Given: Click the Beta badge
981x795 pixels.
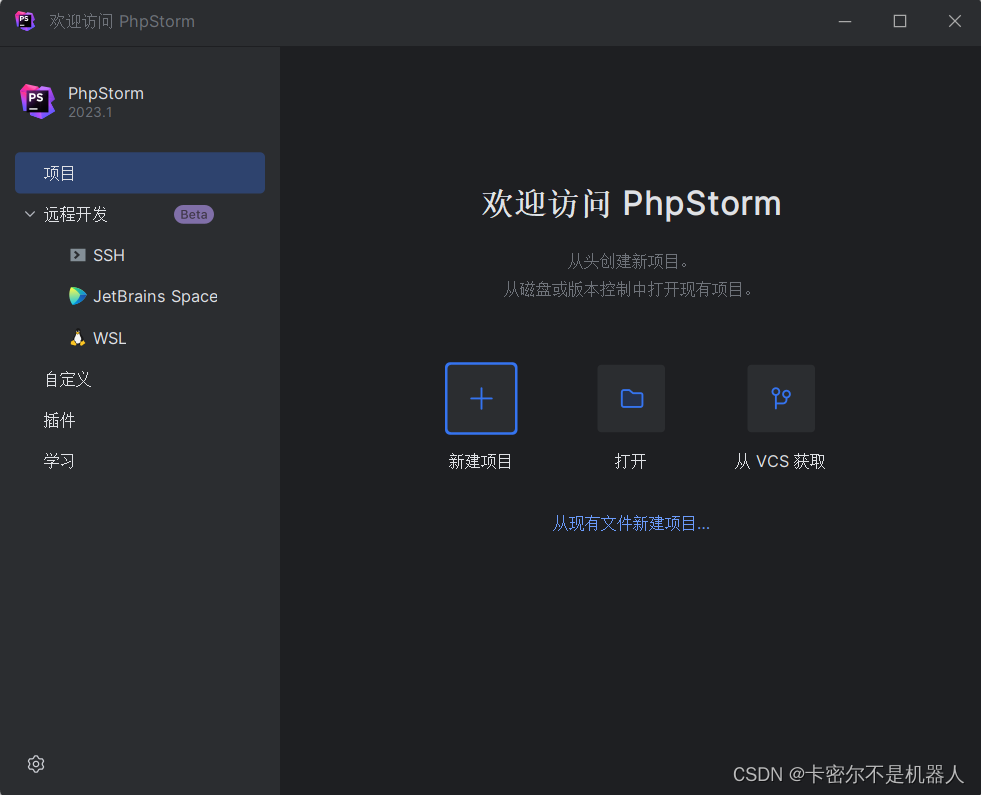Looking at the screenshot, I should point(194,215).
